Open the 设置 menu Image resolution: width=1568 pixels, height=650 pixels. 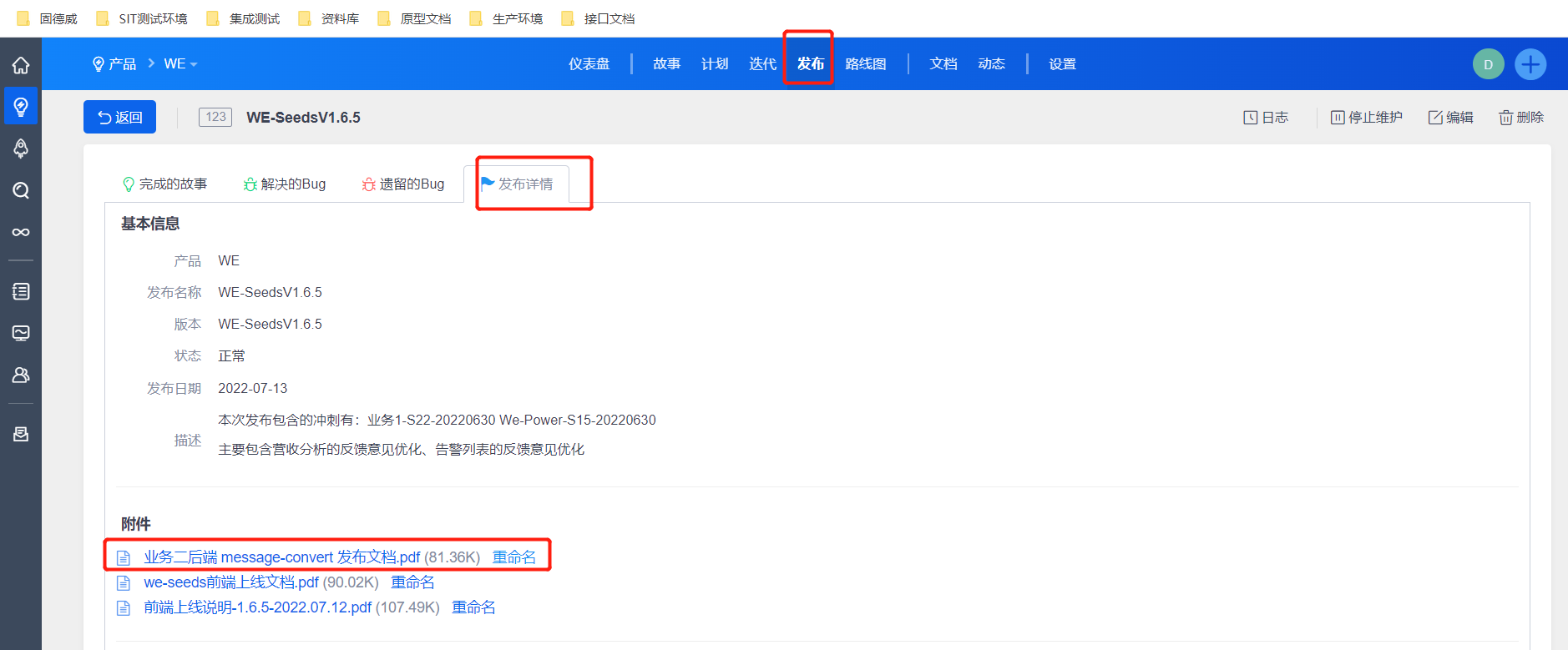point(1063,64)
